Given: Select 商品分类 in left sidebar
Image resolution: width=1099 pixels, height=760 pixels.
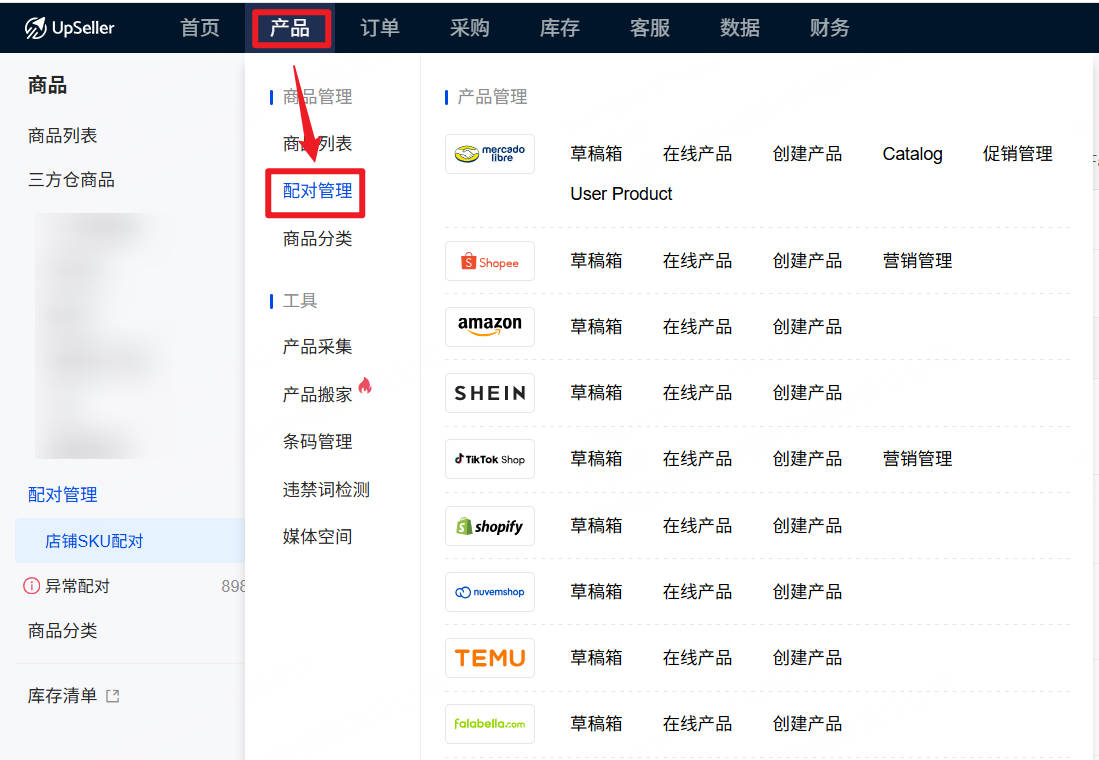Looking at the screenshot, I should pyautogui.click(x=62, y=631).
